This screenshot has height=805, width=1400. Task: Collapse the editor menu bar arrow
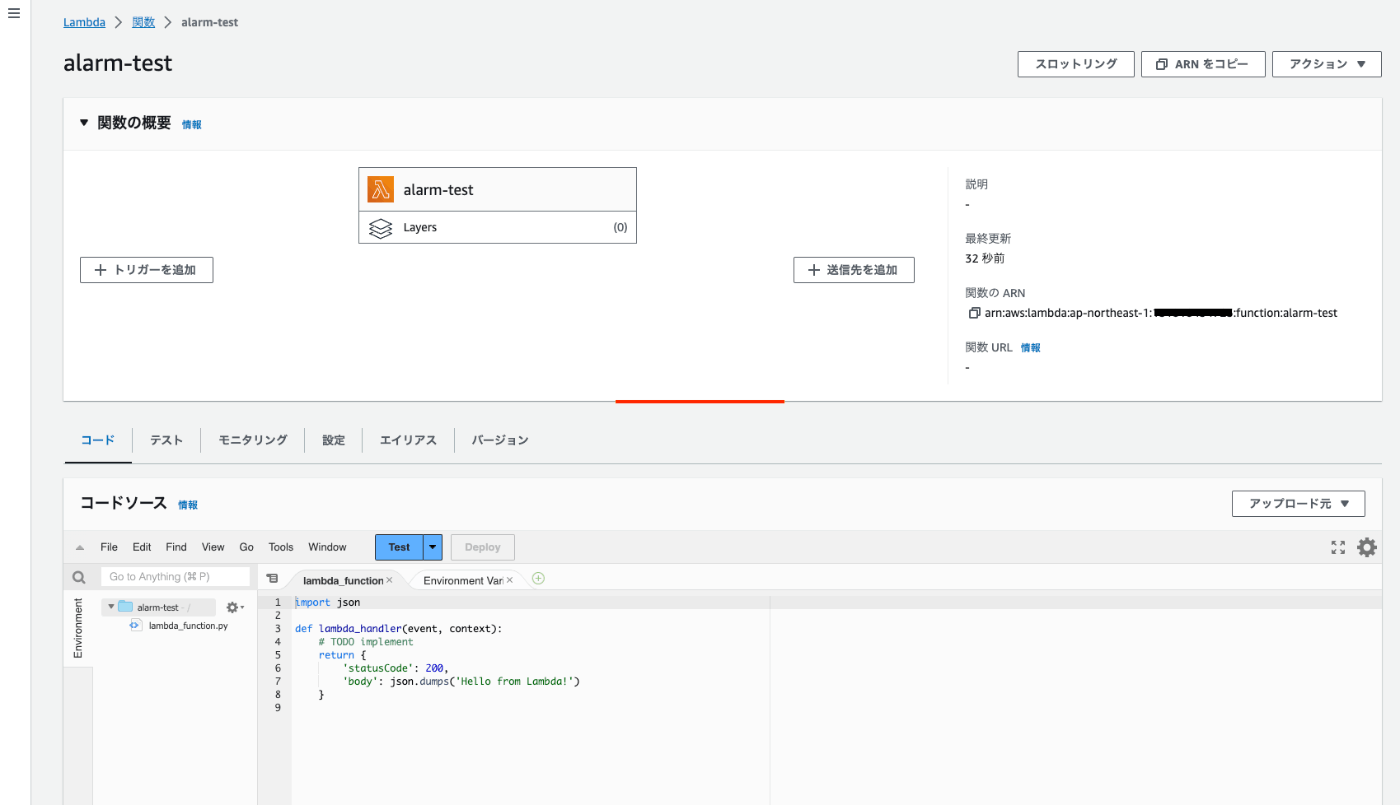coord(80,547)
